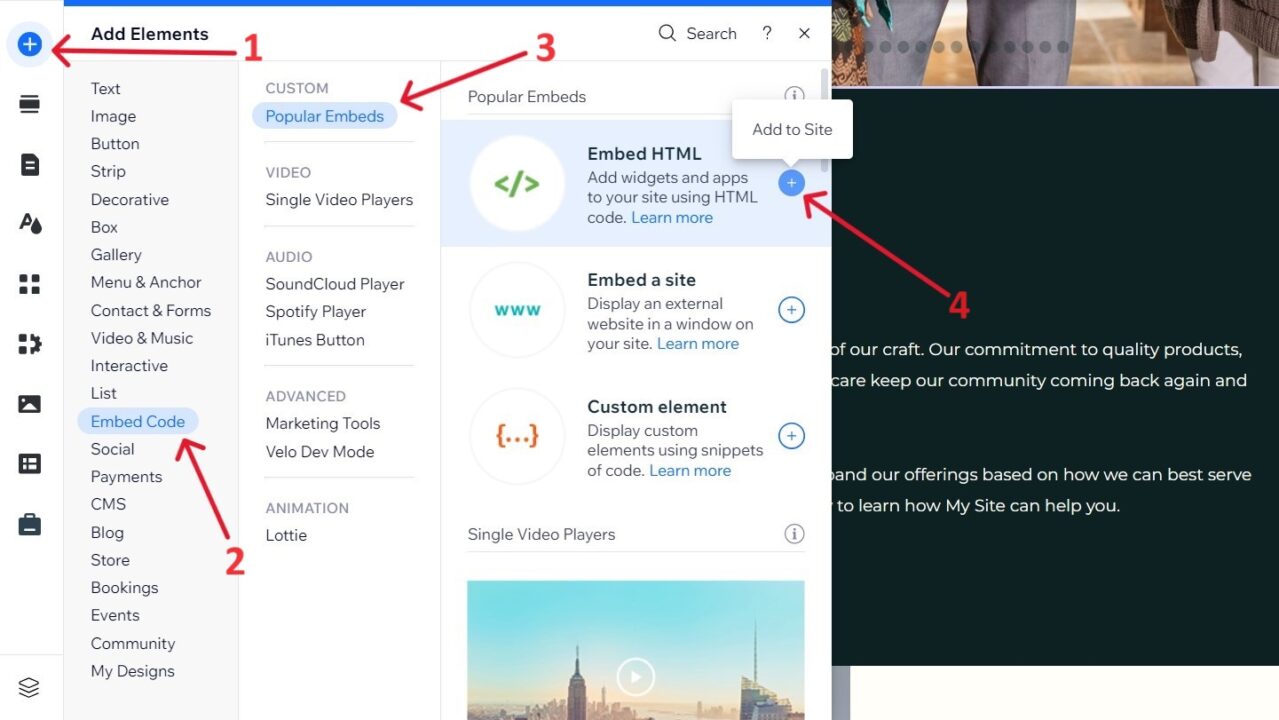Choose iTunes Button subcategory
The image size is (1279, 720).
pos(315,340)
